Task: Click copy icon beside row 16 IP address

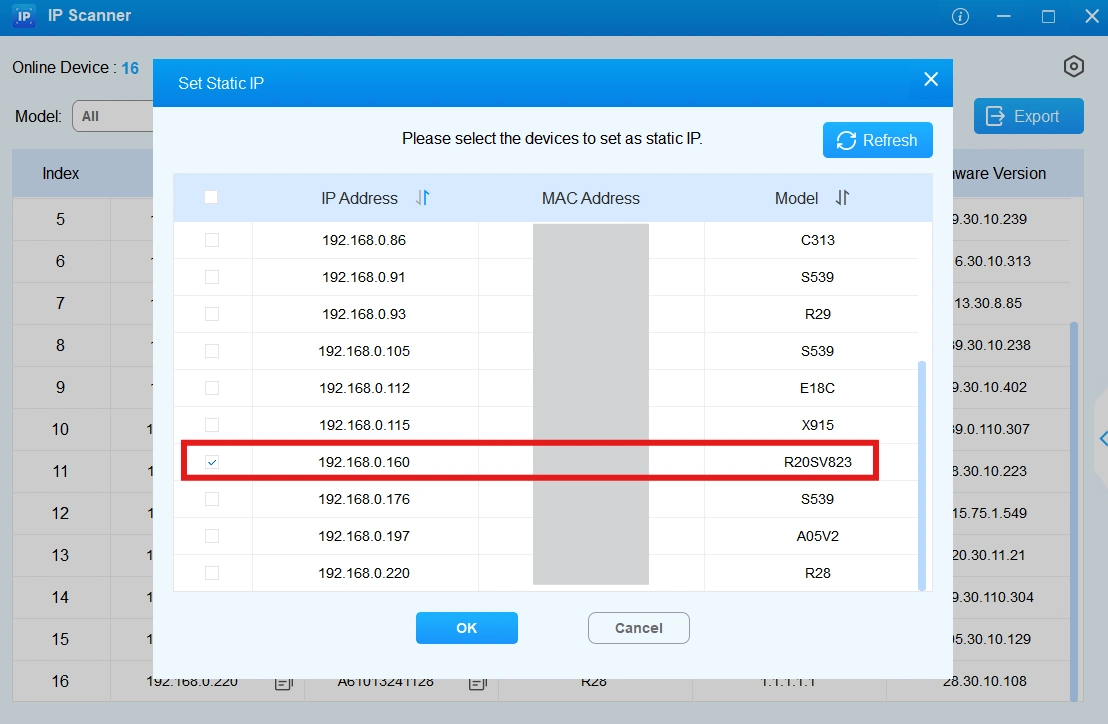Action: (283, 683)
